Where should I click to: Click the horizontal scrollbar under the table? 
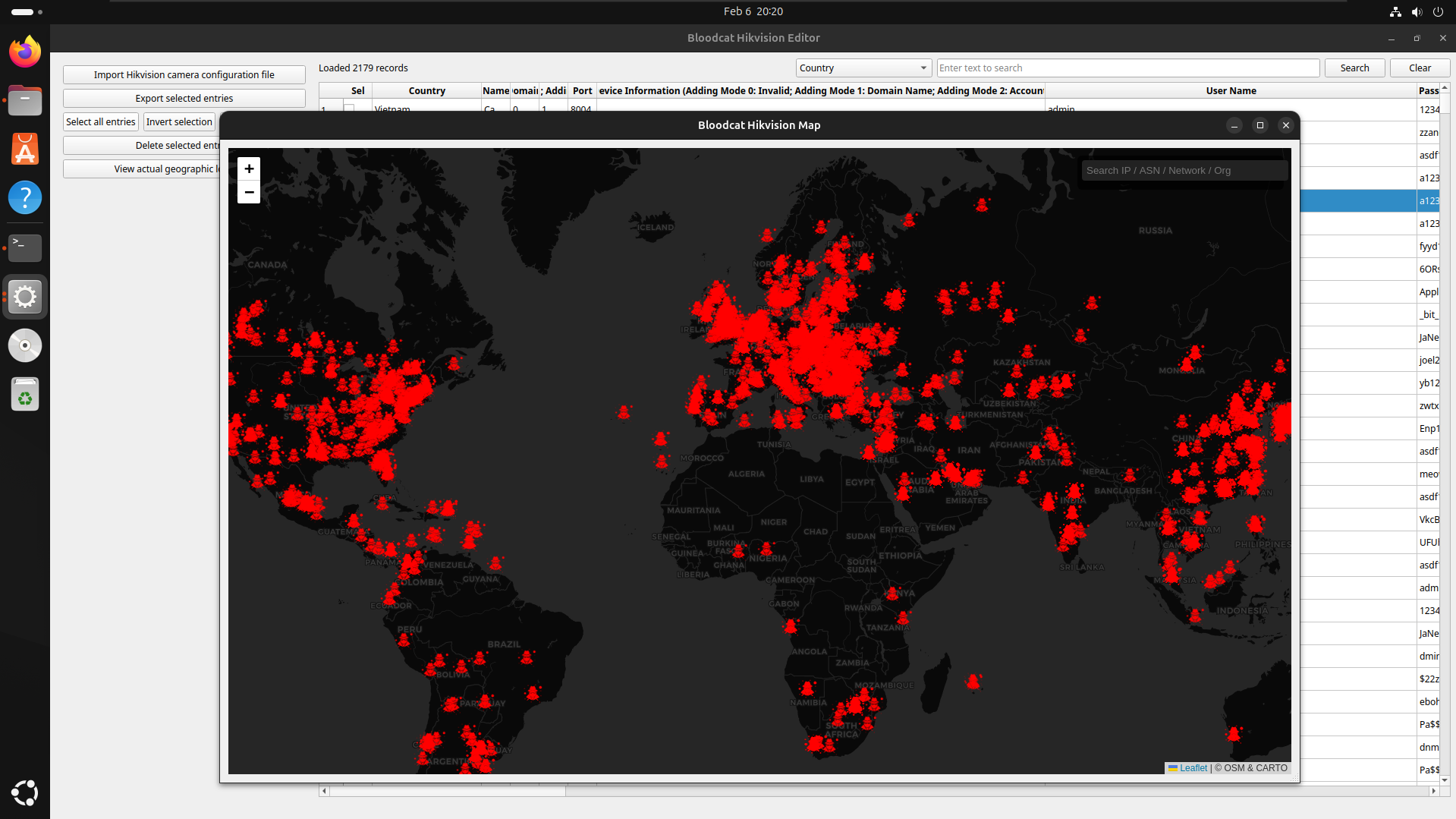coord(448,791)
